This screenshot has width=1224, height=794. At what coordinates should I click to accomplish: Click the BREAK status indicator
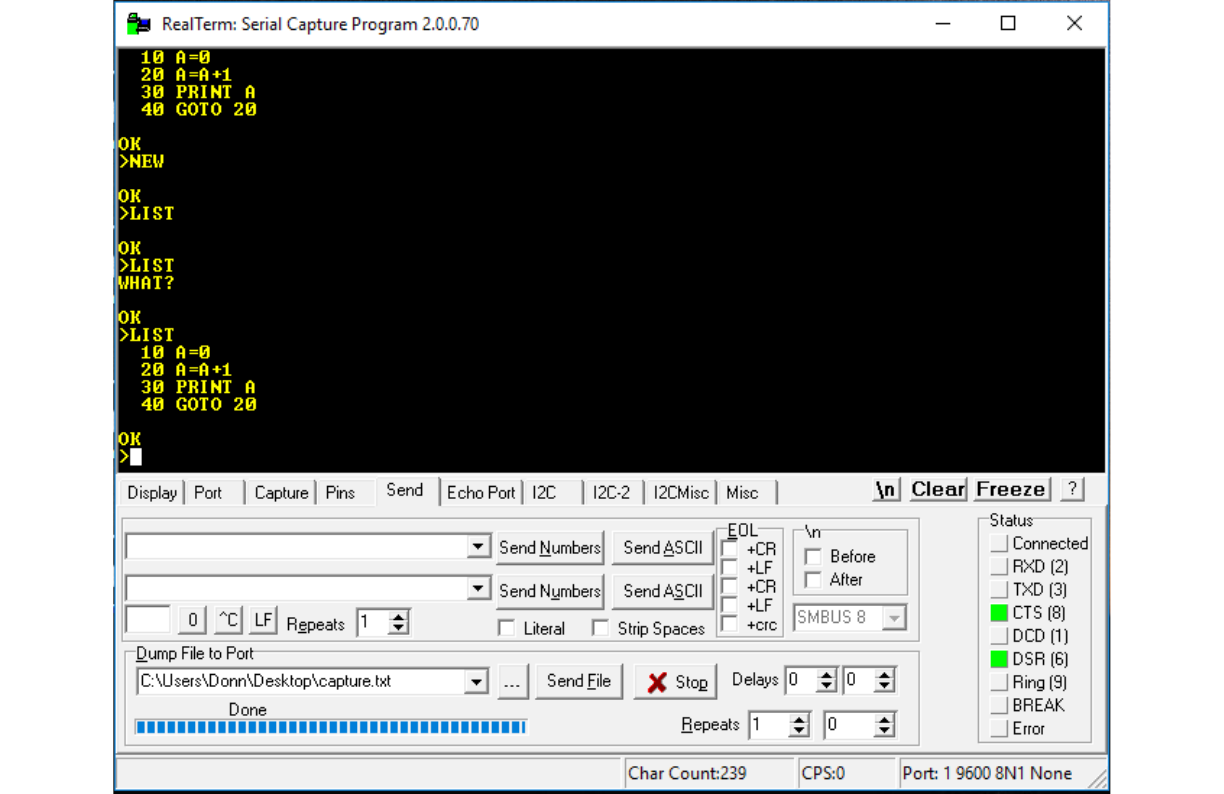click(x=998, y=705)
